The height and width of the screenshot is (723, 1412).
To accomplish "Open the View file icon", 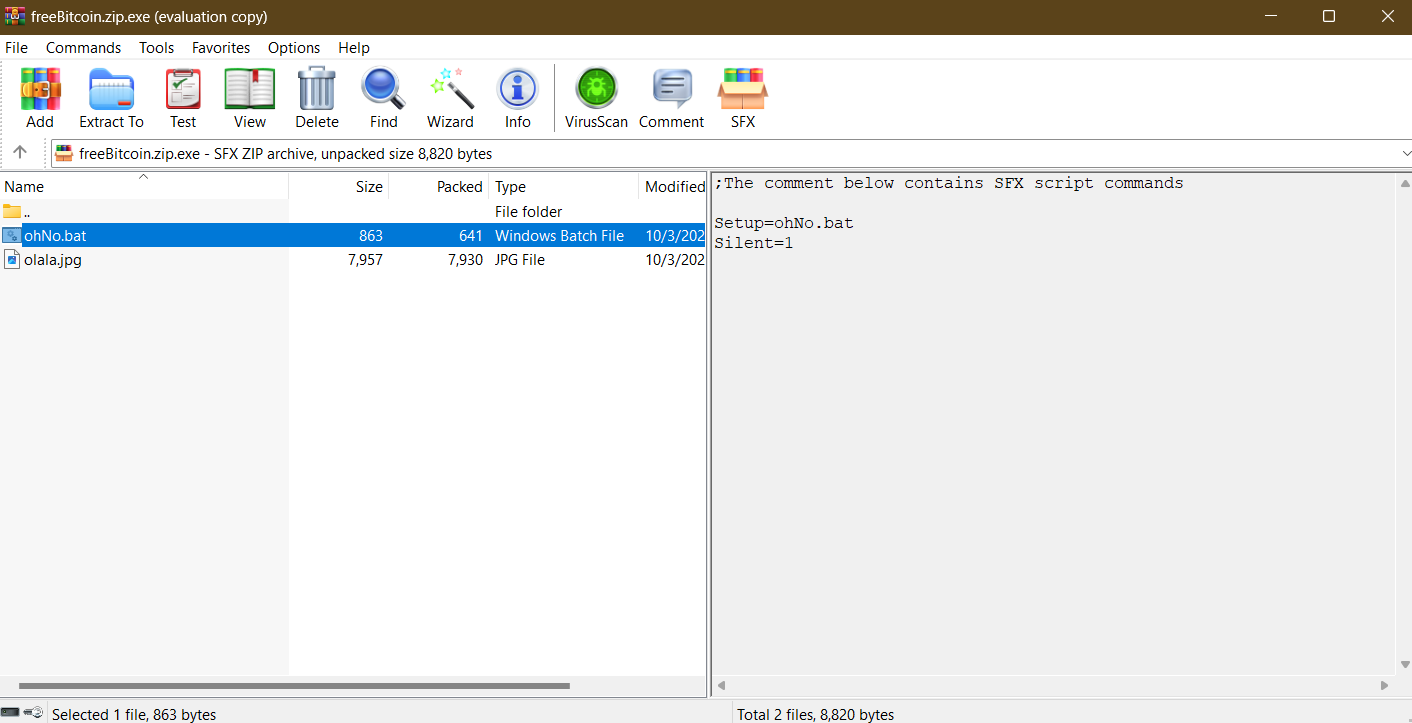I will coord(248,97).
